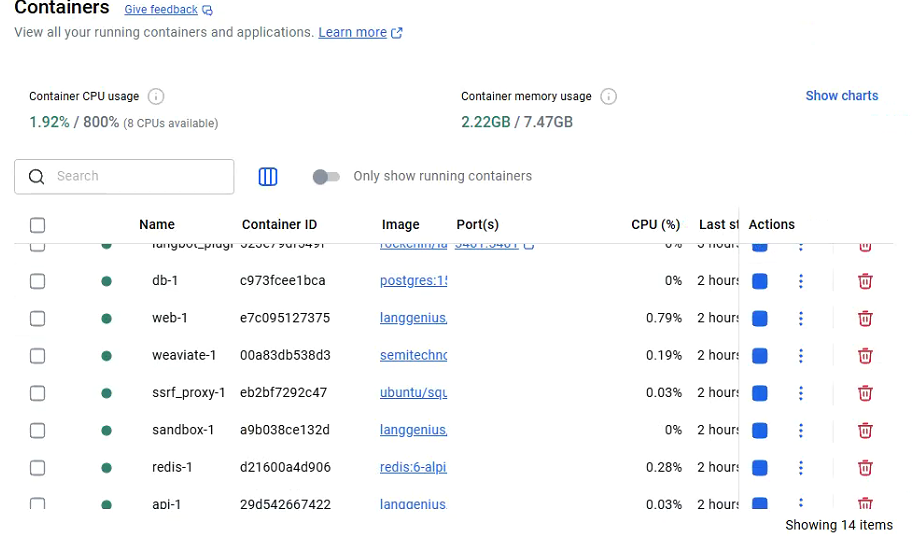This screenshot has height=542, width=912.
Task: Click the Give feedback chat icon
Action: (208, 10)
